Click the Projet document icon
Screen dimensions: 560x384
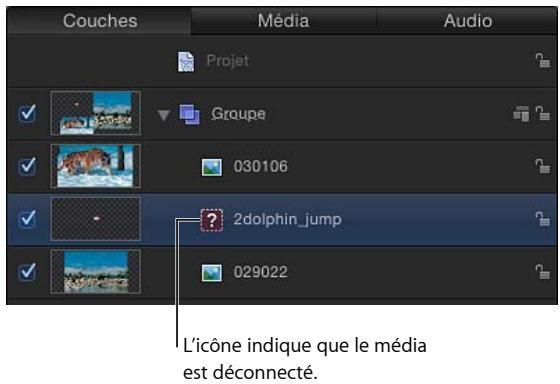[186, 61]
